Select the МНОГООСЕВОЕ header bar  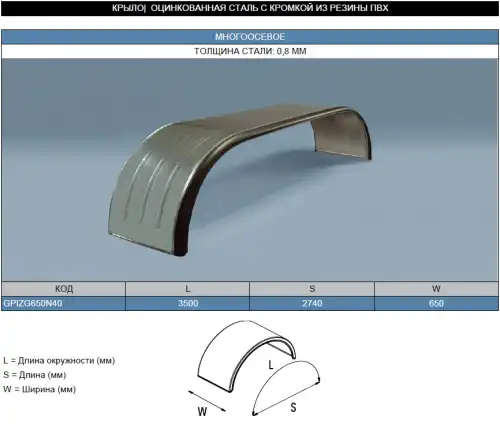click(x=250, y=37)
